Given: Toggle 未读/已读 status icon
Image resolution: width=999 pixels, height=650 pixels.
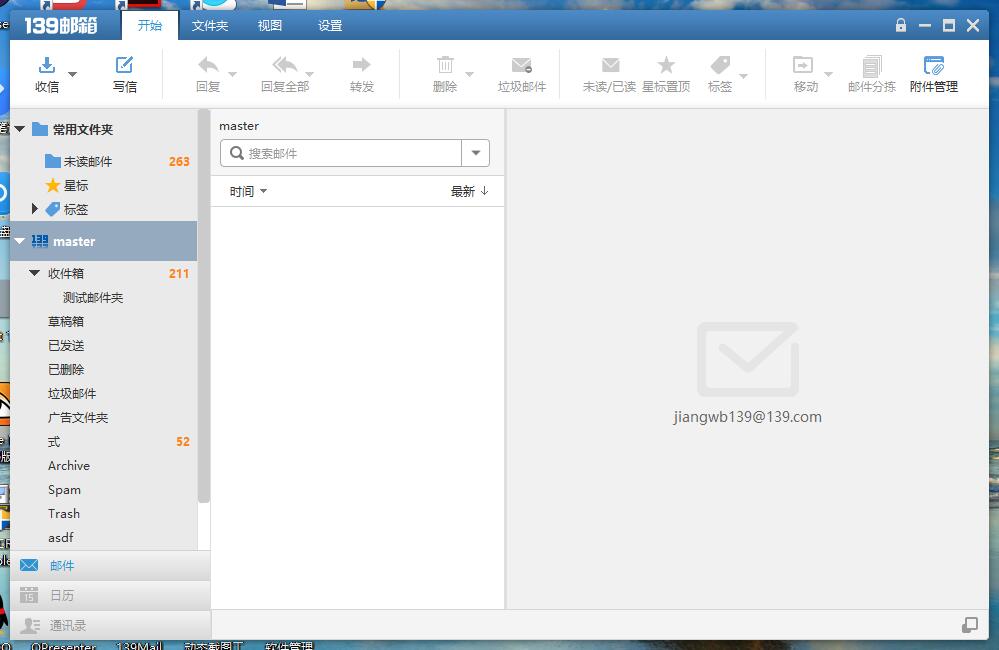Looking at the screenshot, I should click(x=610, y=65).
